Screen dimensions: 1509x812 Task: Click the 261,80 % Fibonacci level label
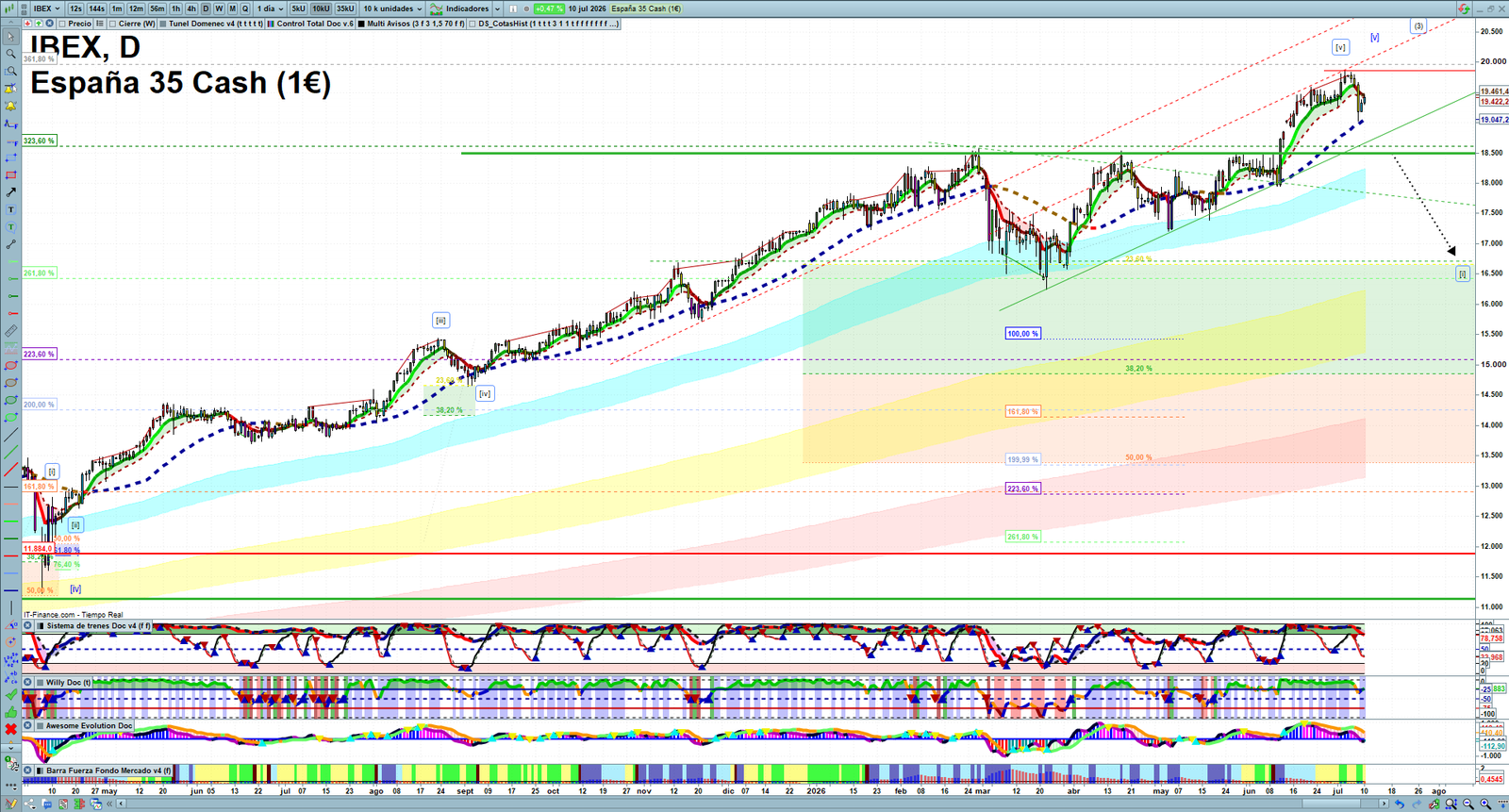coord(39,273)
